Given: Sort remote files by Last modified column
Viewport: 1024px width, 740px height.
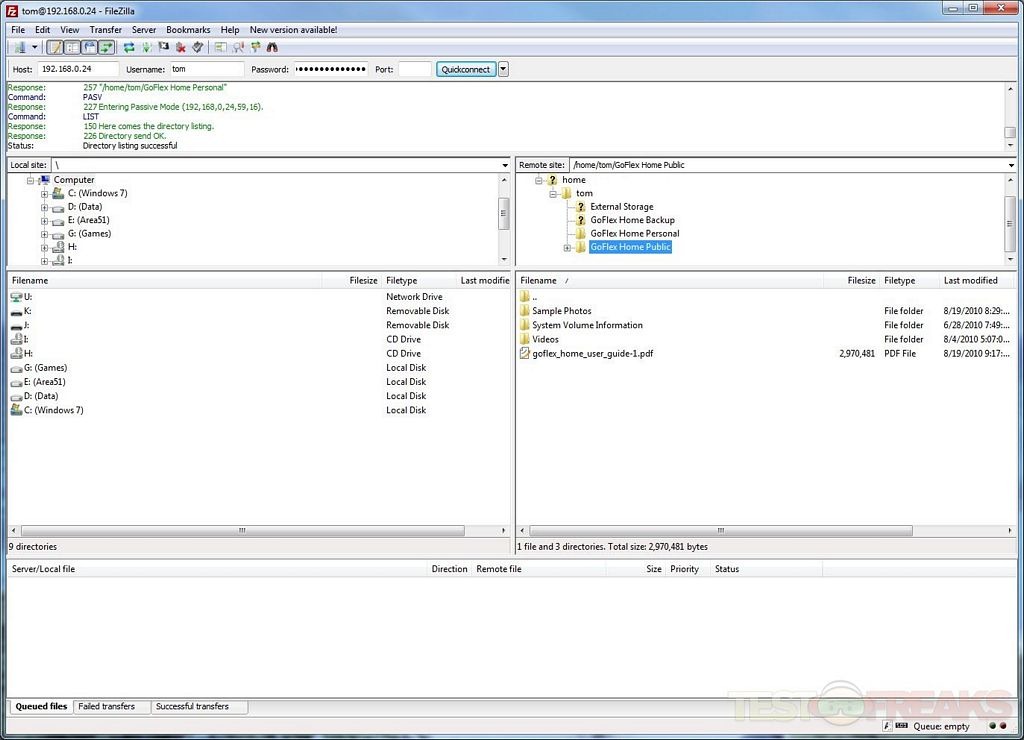Looking at the screenshot, I should 970,281.
